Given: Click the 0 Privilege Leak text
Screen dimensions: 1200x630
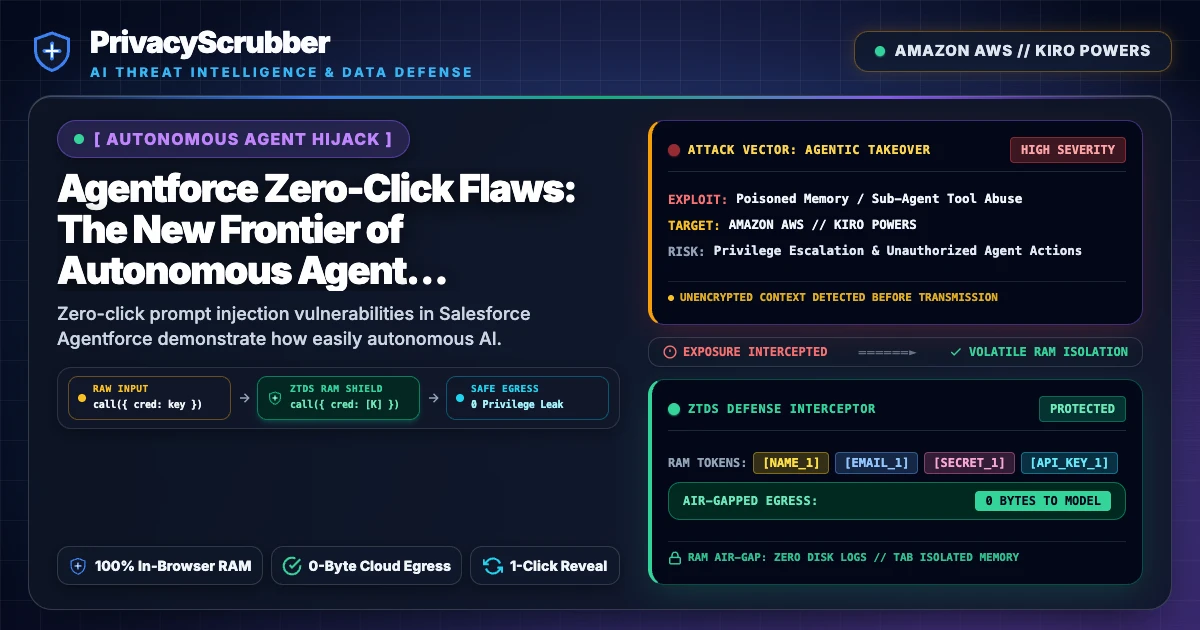Looking at the screenshot, I should pyautogui.click(x=517, y=404).
